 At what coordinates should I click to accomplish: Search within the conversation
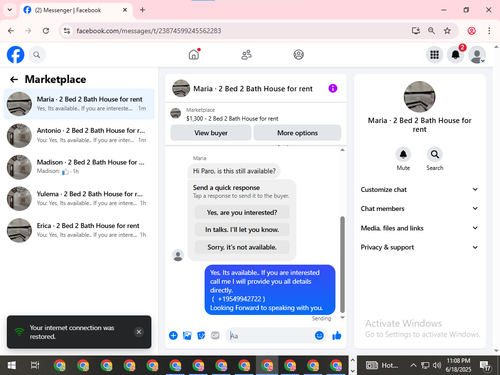point(435,154)
